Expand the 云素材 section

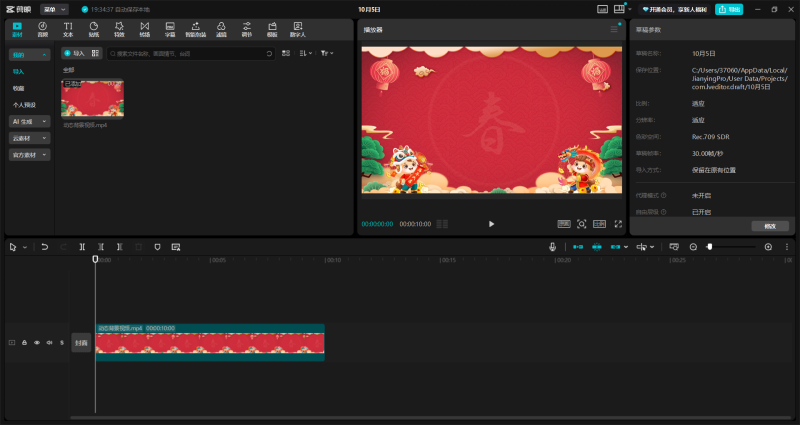pos(30,138)
